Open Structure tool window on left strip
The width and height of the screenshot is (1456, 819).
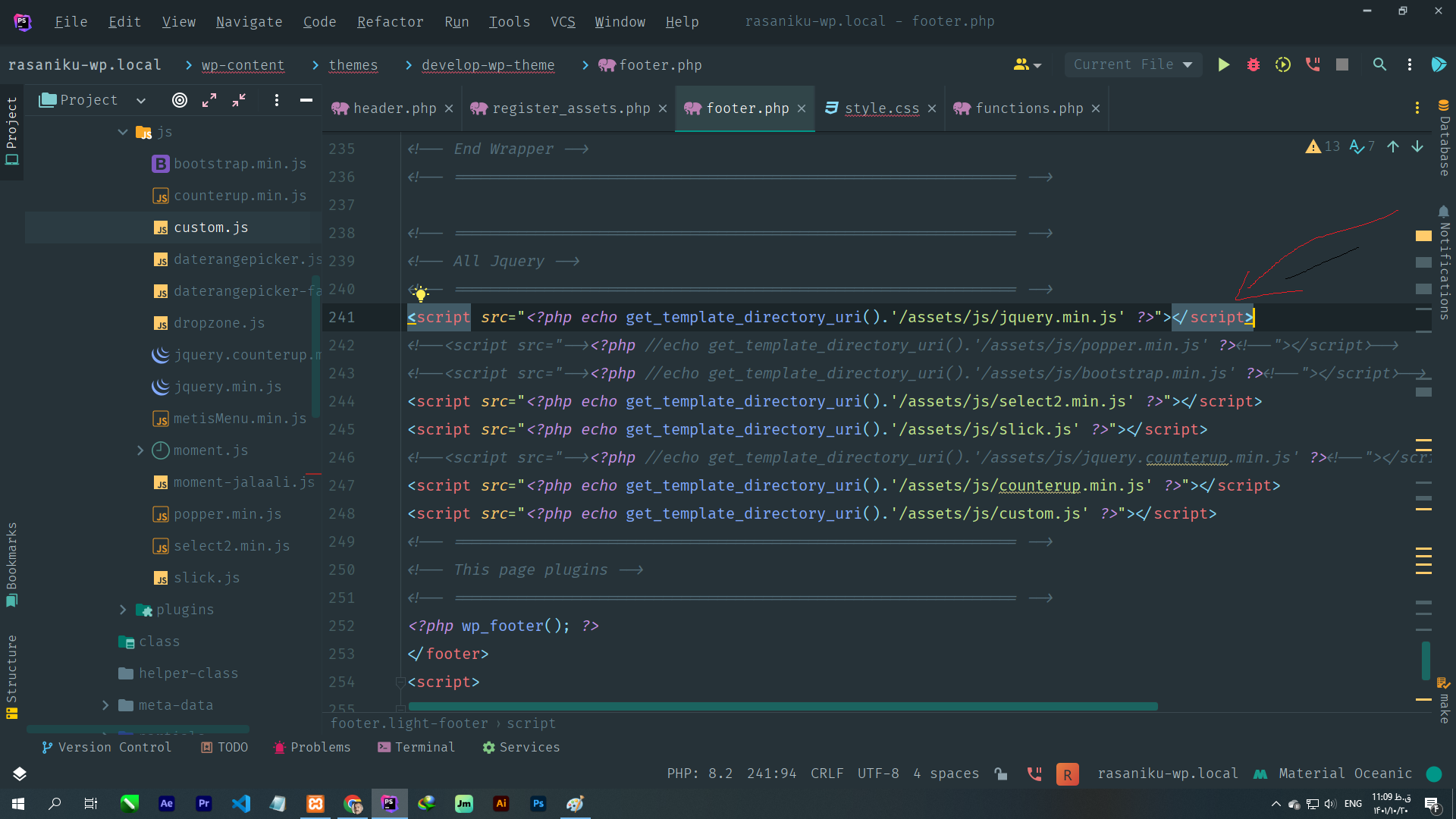point(11,676)
